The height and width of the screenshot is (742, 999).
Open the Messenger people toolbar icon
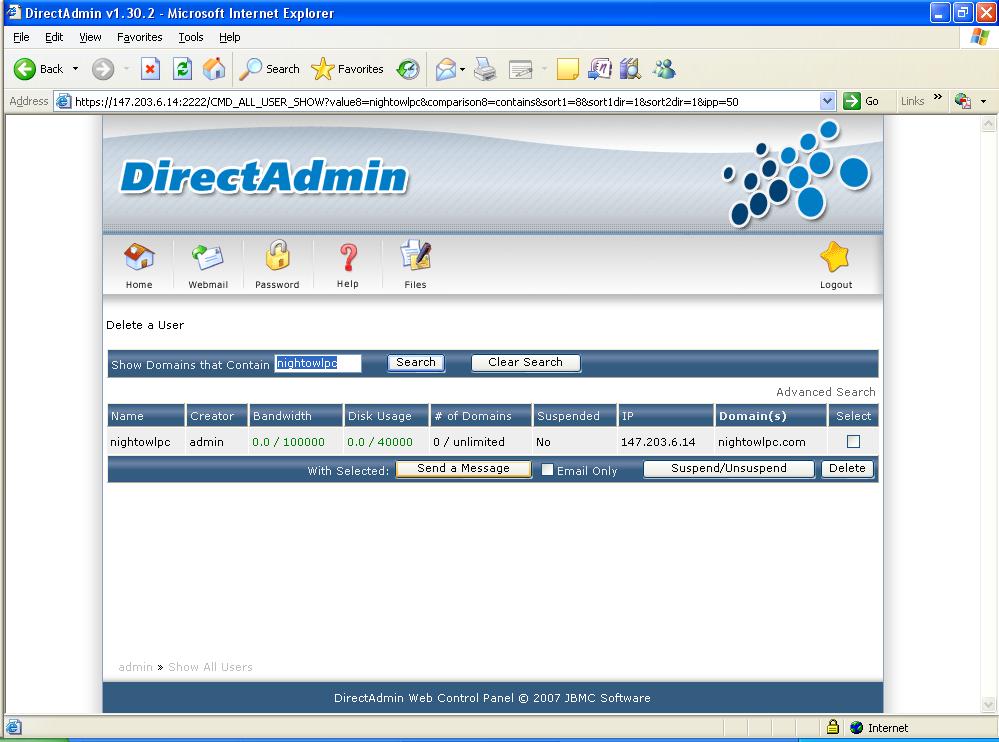(x=665, y=69)
